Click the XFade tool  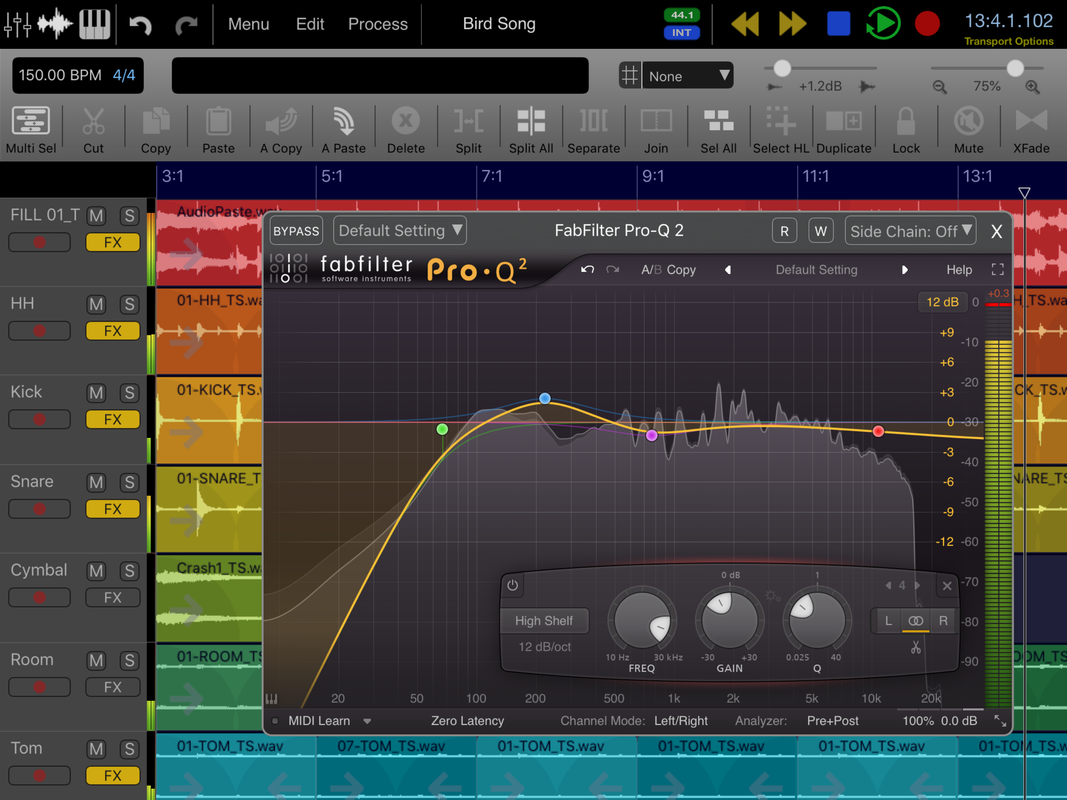1031,131
